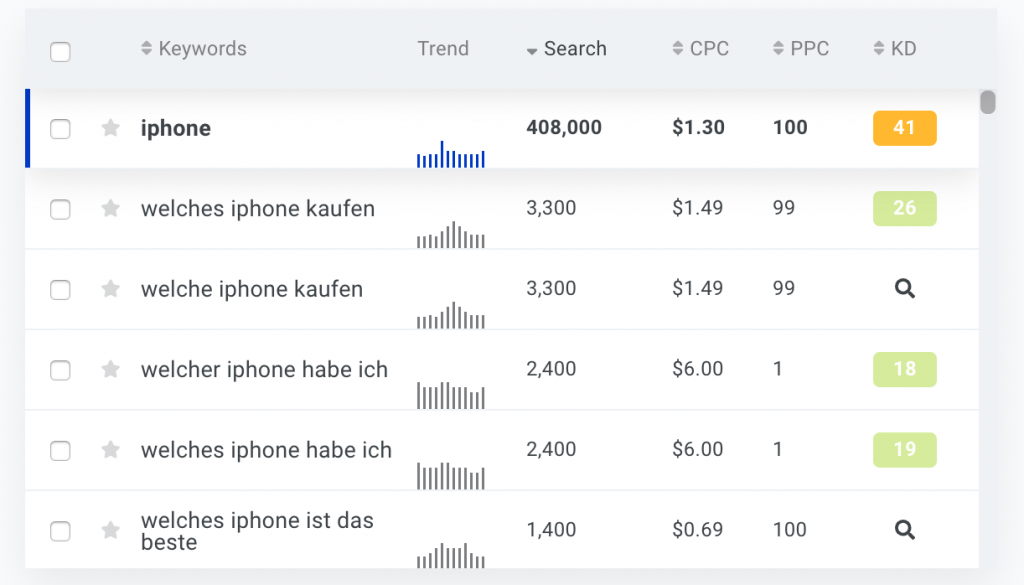The height and width of the screenshot is (585, 1024).
Task: Click KD magnifier for 'welche iphone kaufen'
Action: point(904,289)
